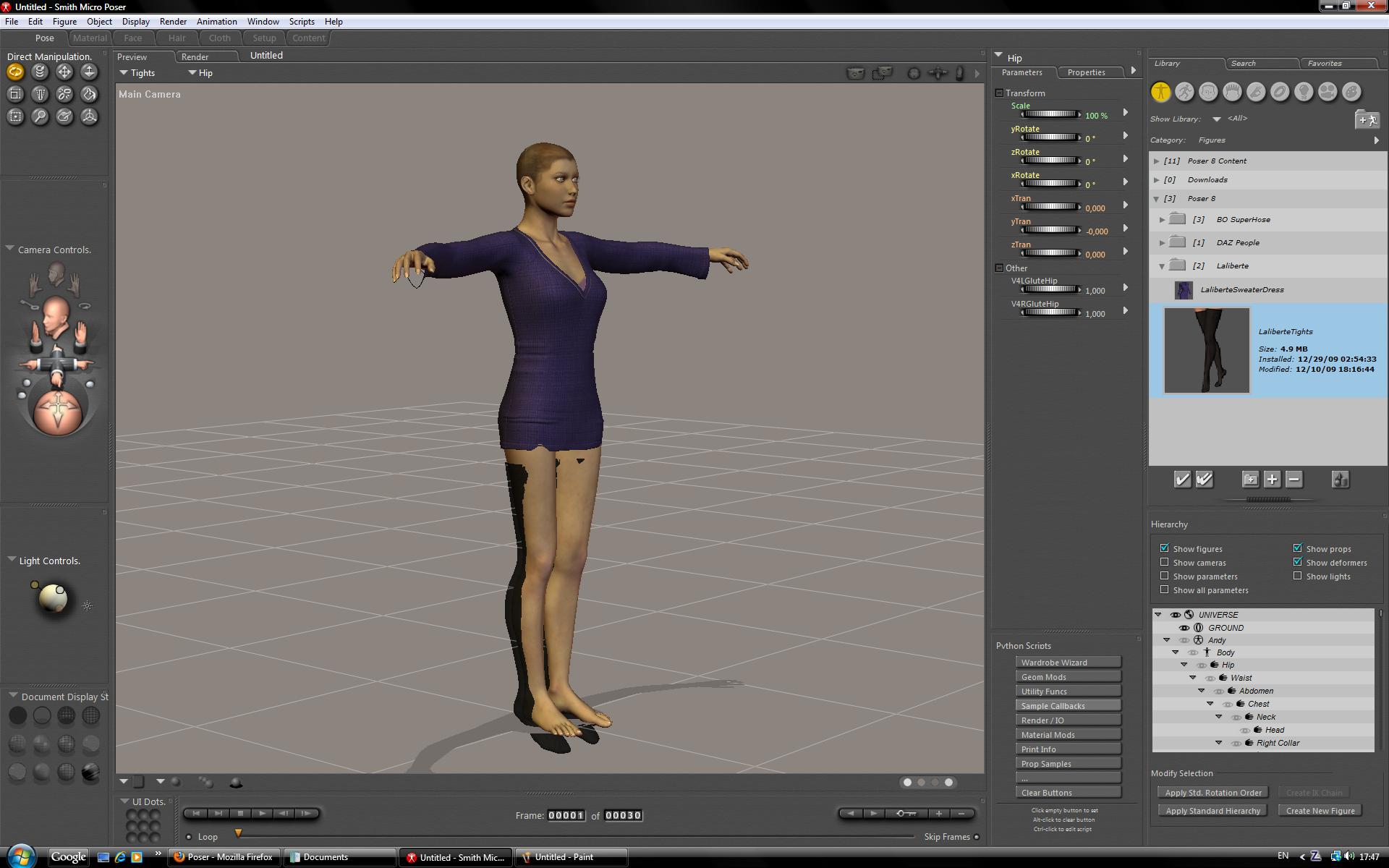Open the Cameras library category
This screenshot has height=868, width=1389.
click(1328, 92)
